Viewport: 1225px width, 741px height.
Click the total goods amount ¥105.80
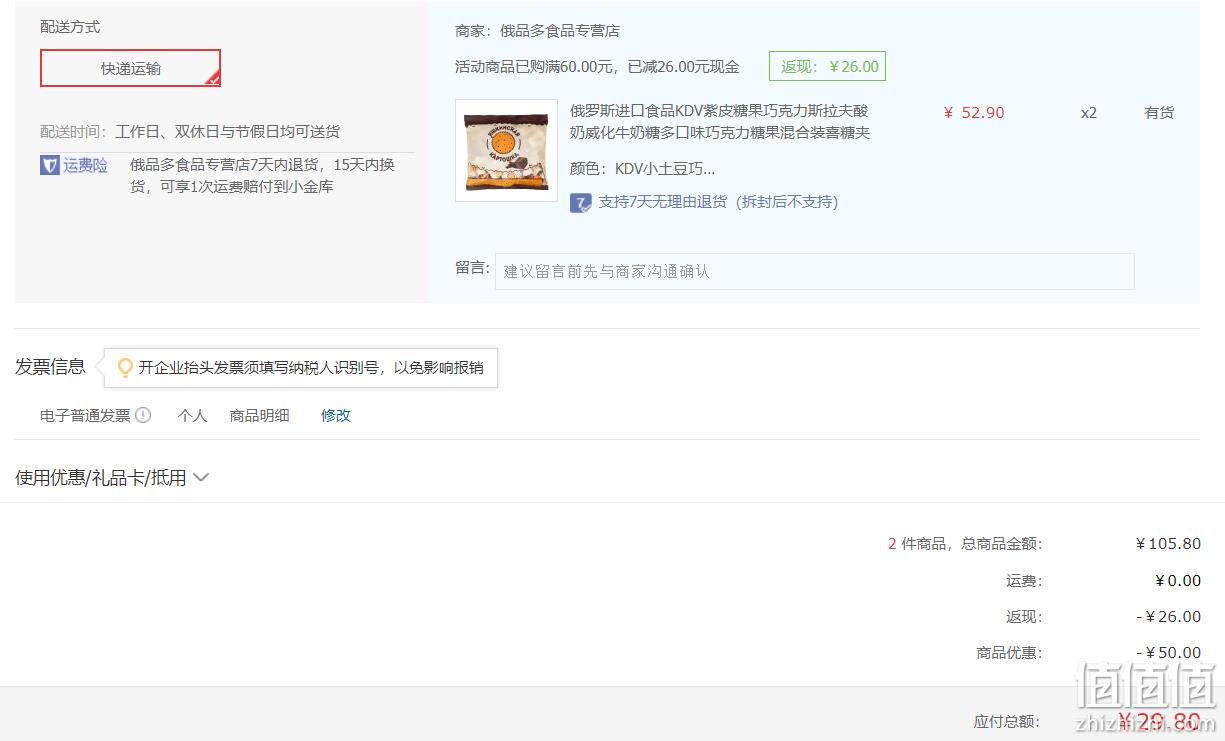click(x=1168, y=544)
